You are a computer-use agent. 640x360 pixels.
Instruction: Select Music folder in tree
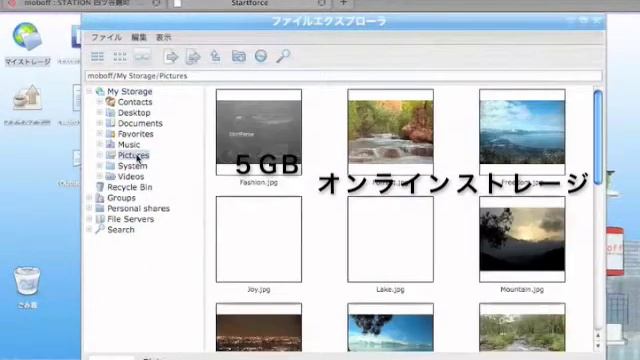coord(129,144)
